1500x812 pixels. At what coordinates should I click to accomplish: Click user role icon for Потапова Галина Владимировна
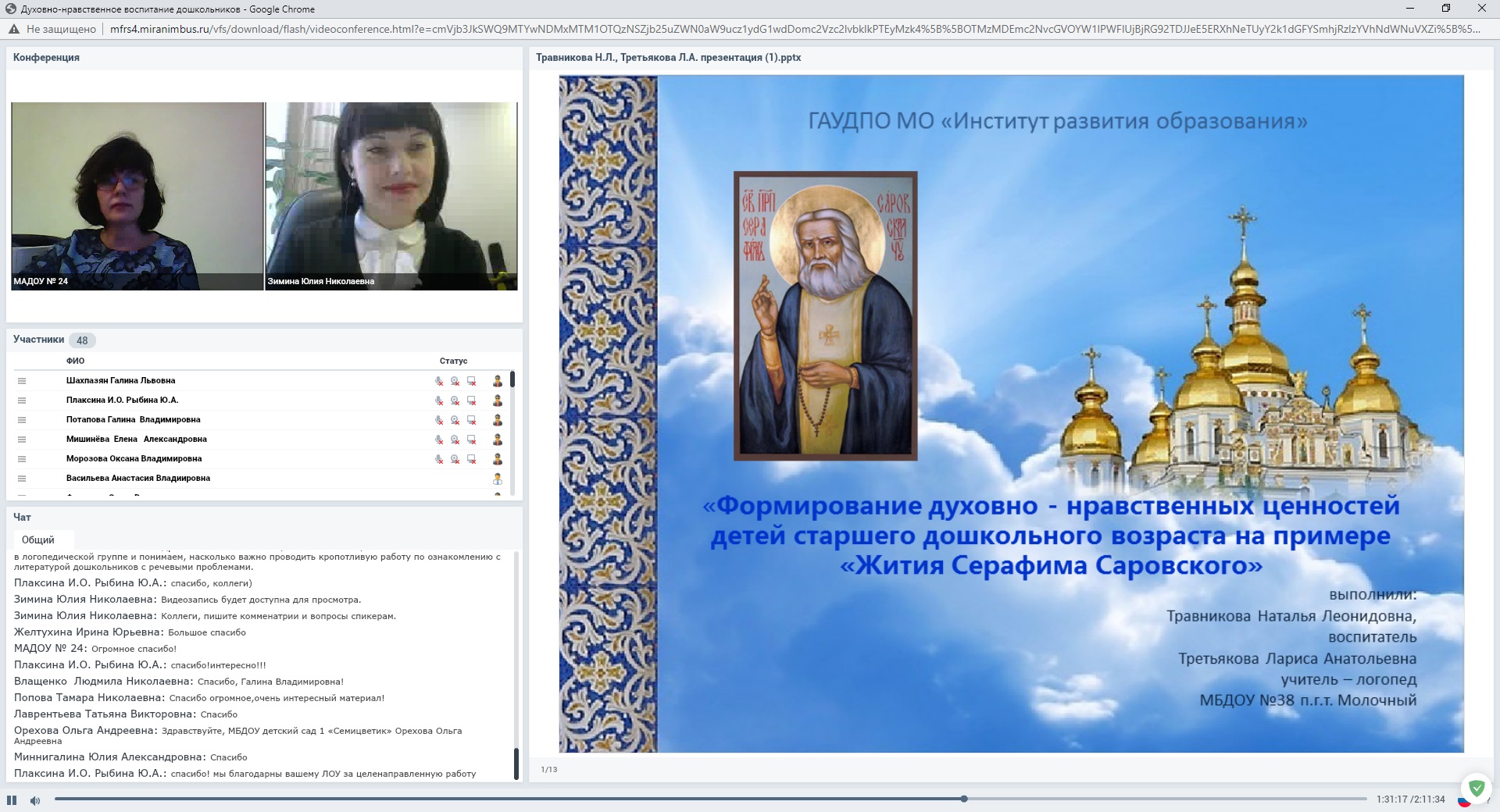pos(497,420)
